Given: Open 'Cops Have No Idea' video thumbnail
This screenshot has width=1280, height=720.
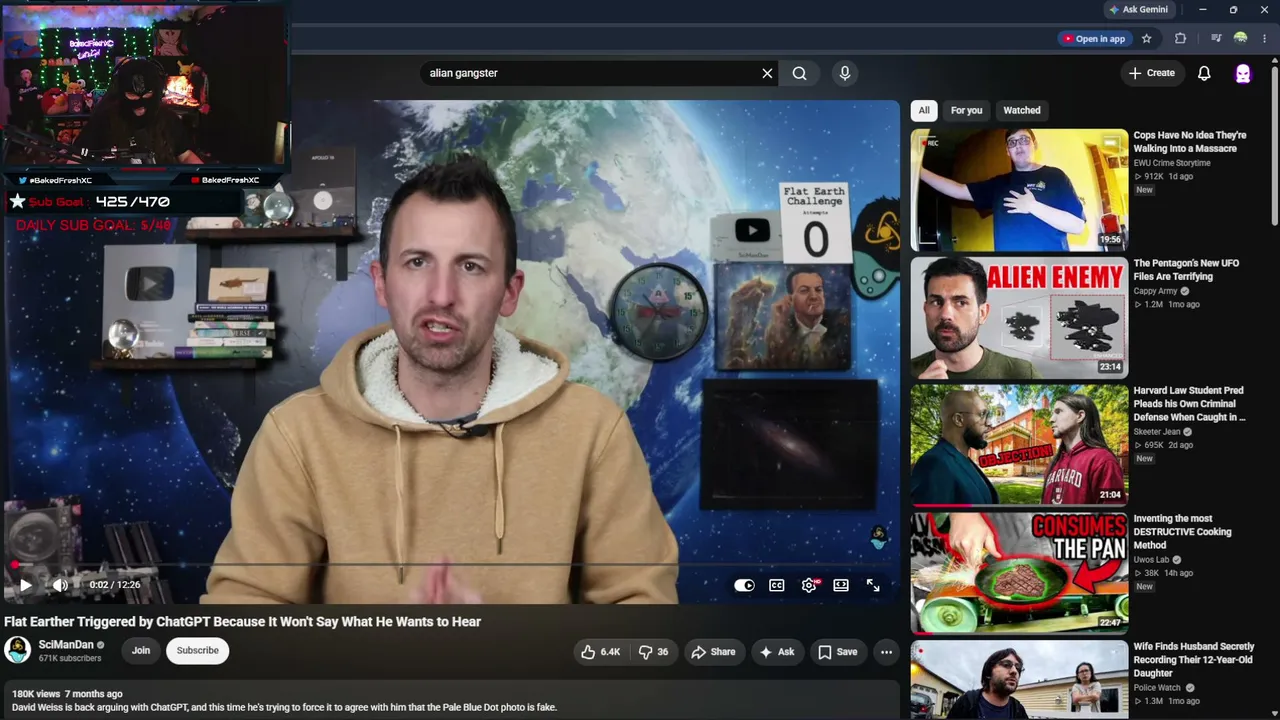Looking at the screenshot, I should [1019, 190].
